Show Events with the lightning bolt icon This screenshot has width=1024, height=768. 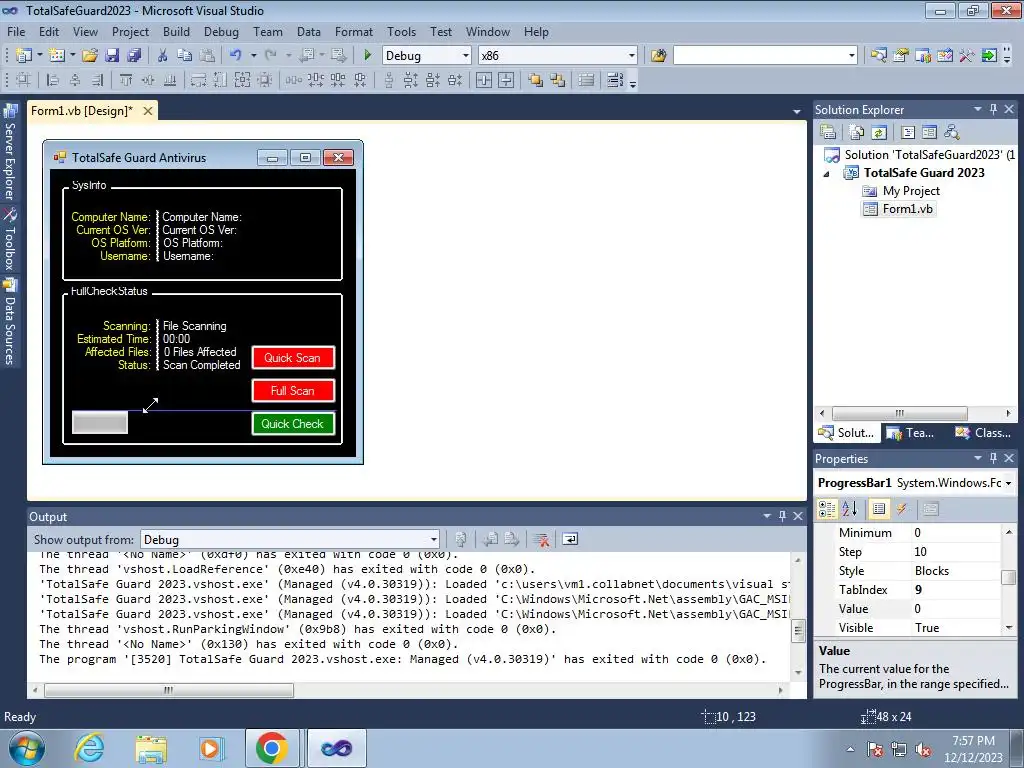pos(901,509)
